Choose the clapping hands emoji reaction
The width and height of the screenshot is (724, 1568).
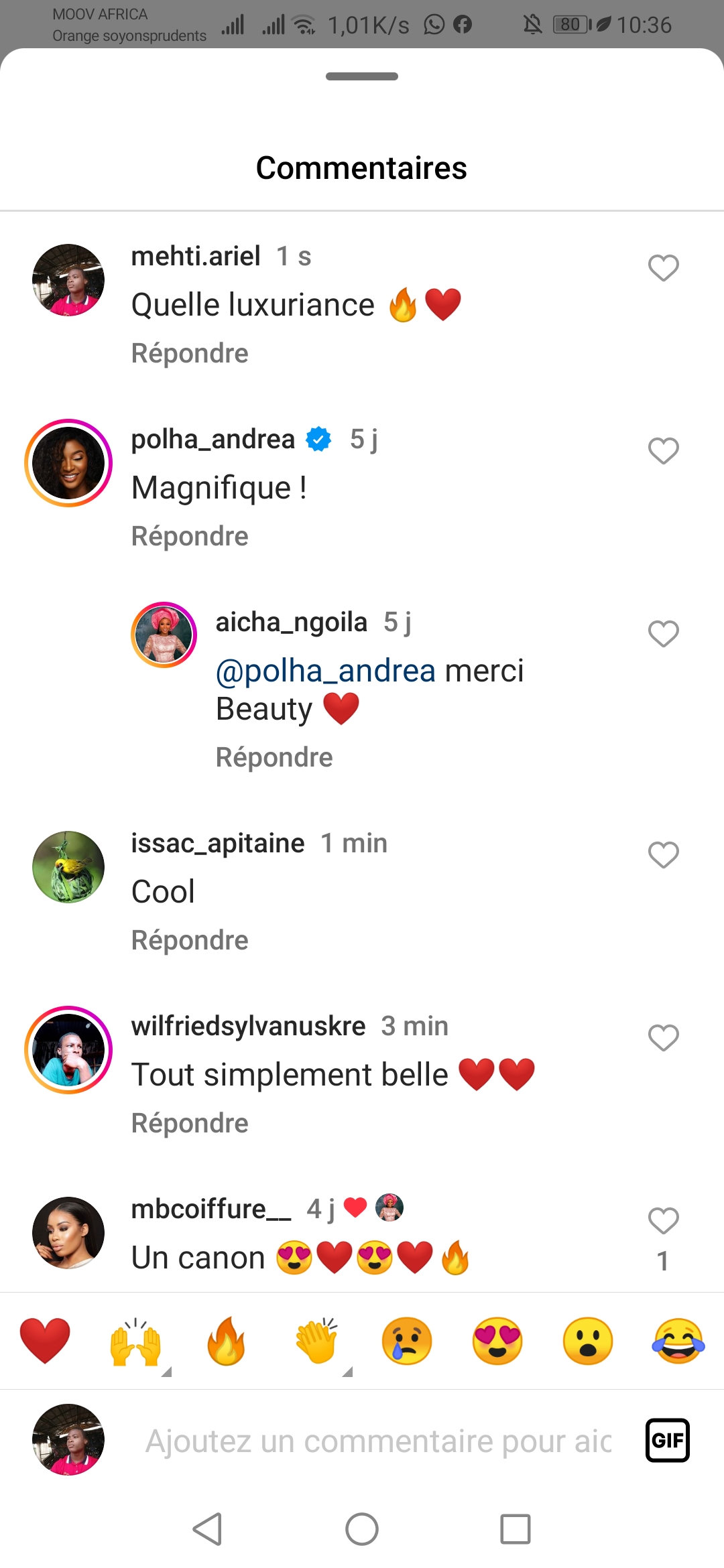pos(316,1340)
